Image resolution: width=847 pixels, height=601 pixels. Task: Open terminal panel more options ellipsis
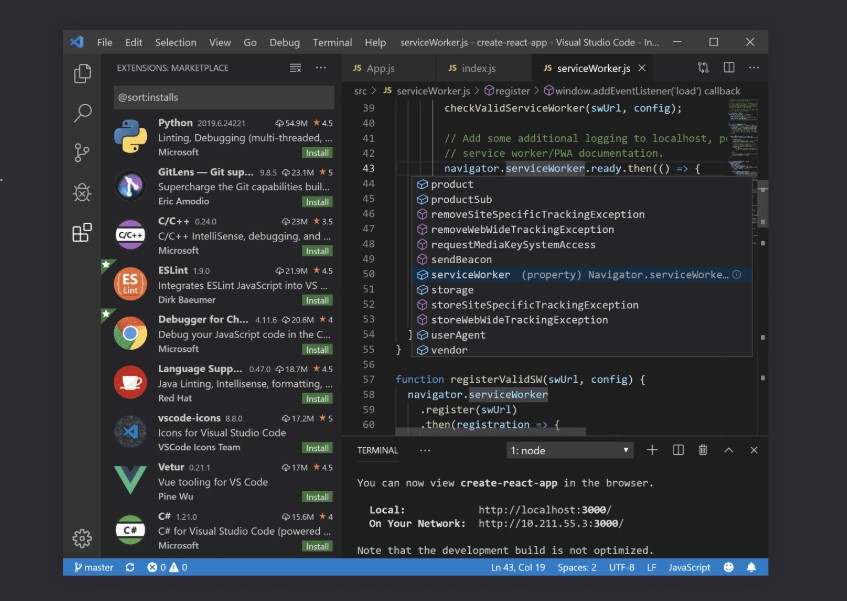425,450
